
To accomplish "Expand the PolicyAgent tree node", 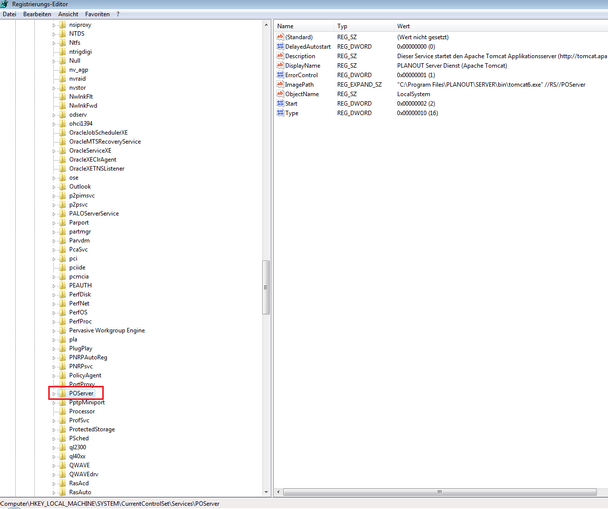I will click(x=54, y=376).
